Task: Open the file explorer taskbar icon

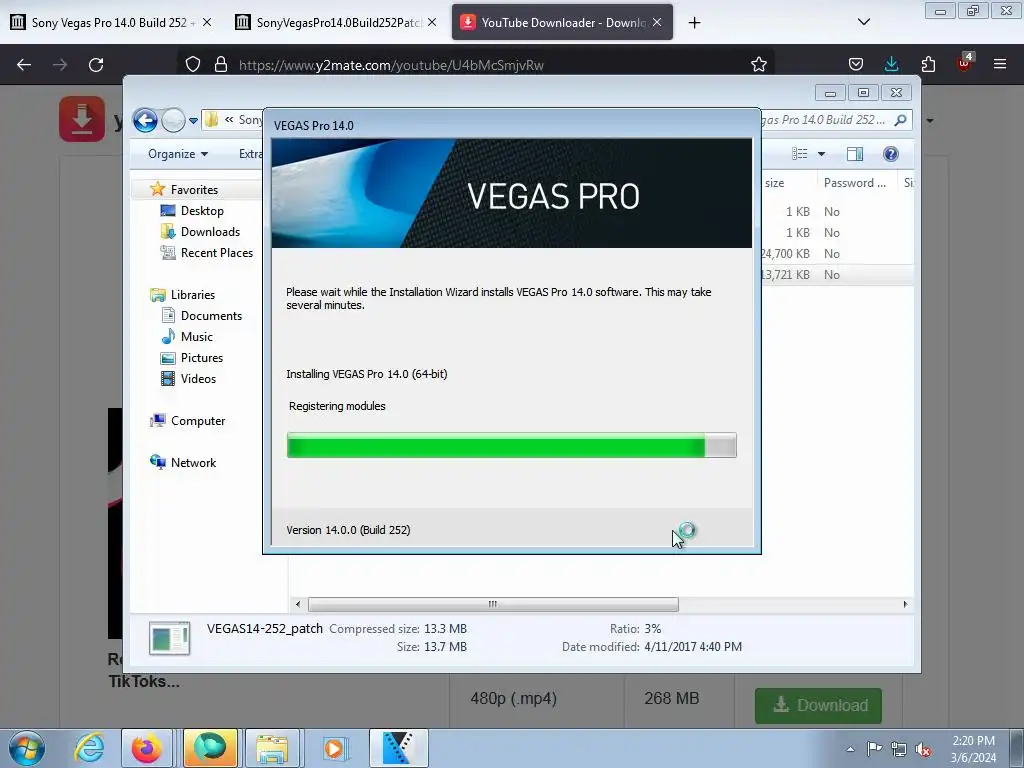Action: (272, 748)
